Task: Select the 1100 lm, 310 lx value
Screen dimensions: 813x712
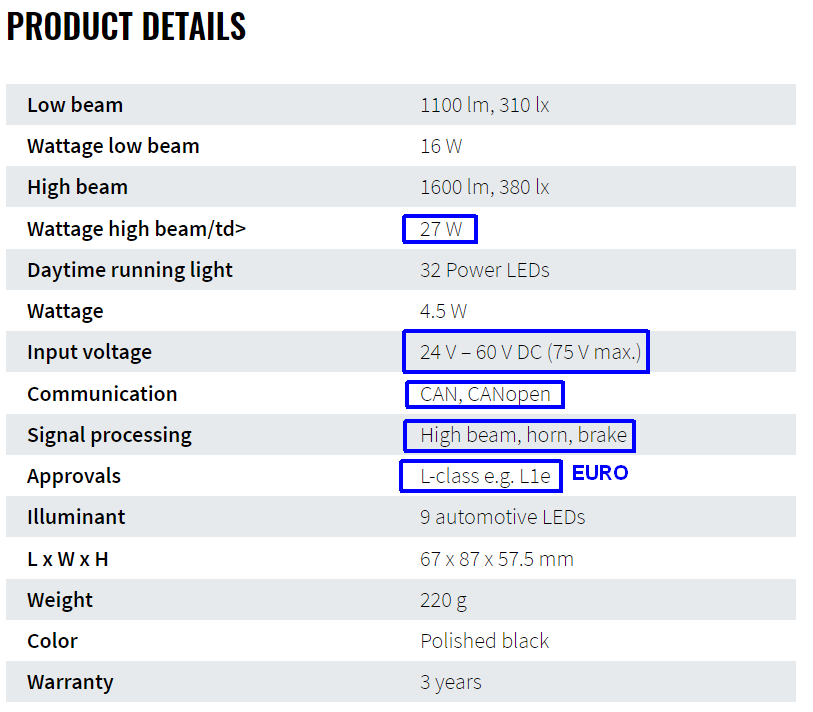Action: click(484, 105)
